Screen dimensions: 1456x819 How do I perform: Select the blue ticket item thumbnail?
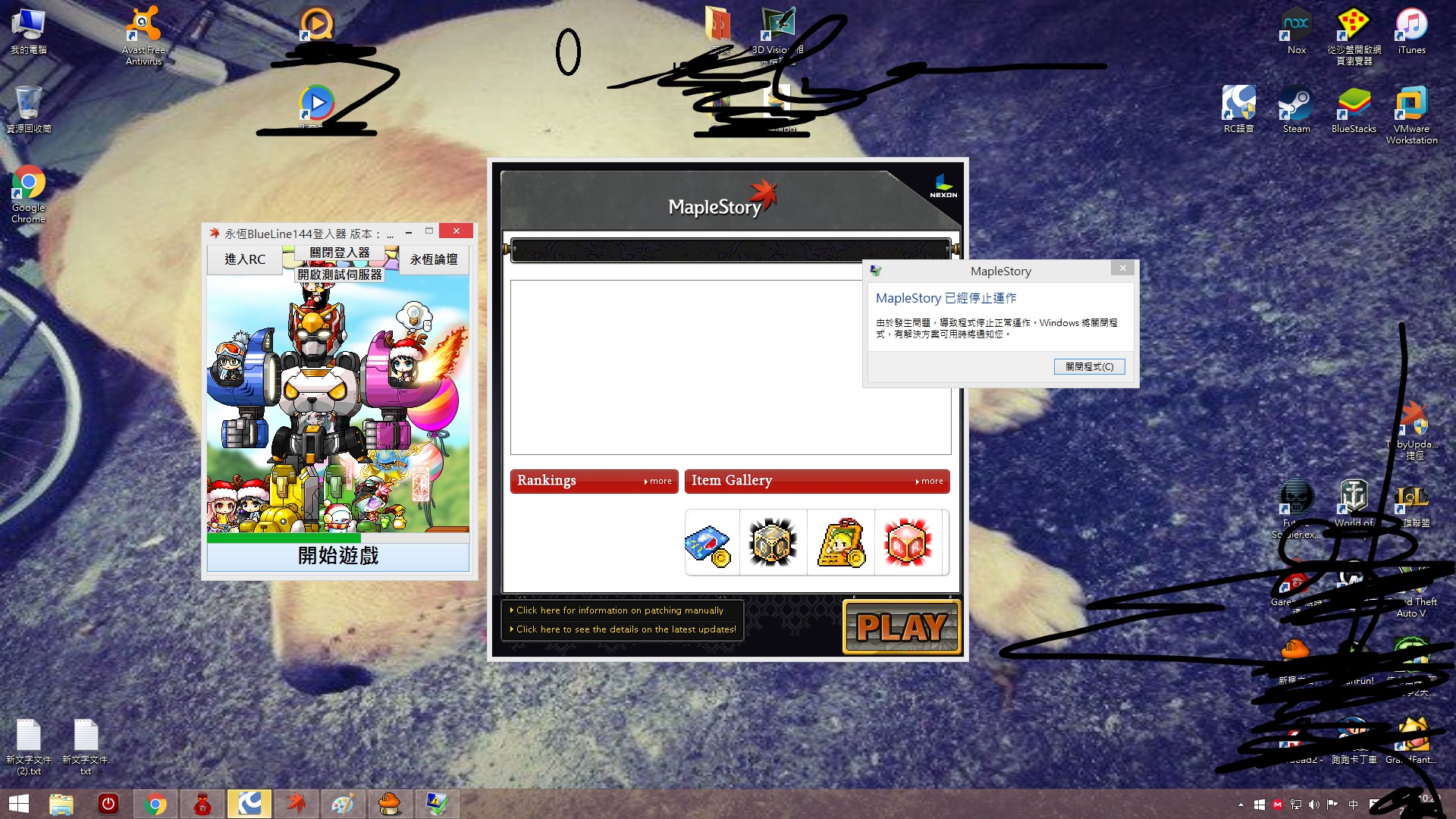click(x=708, y=544)
